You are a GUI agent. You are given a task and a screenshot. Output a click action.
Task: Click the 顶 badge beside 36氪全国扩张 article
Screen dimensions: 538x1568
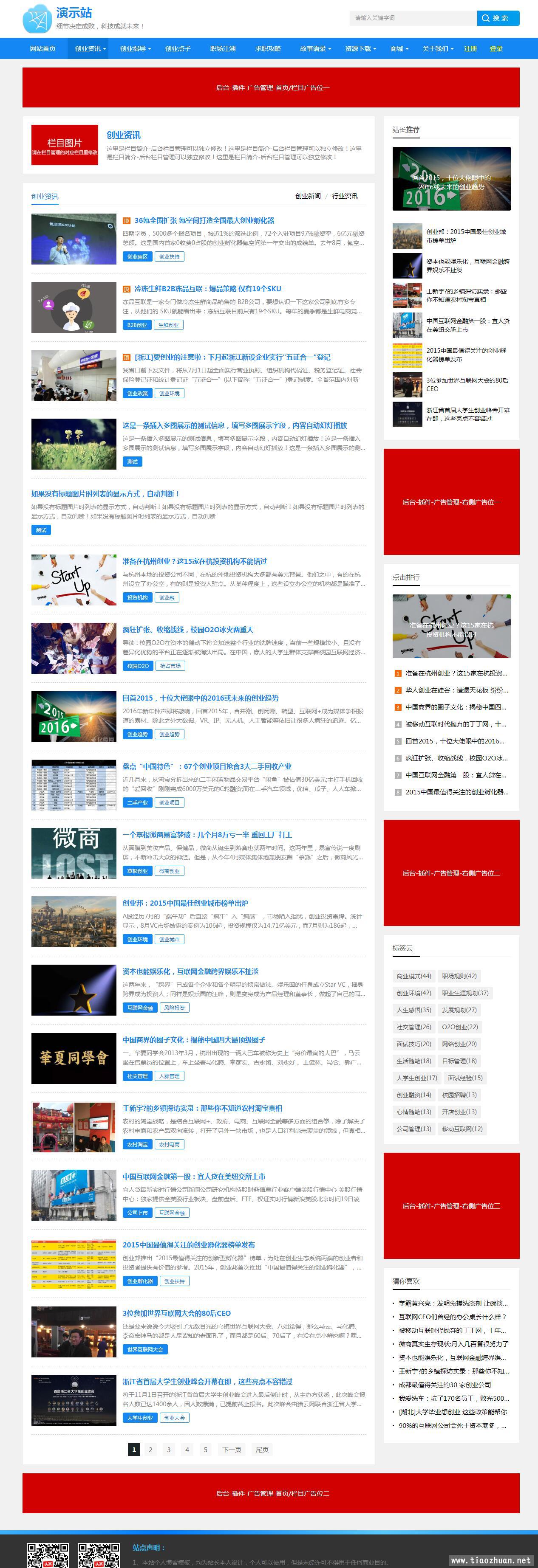tap(127, 221)
